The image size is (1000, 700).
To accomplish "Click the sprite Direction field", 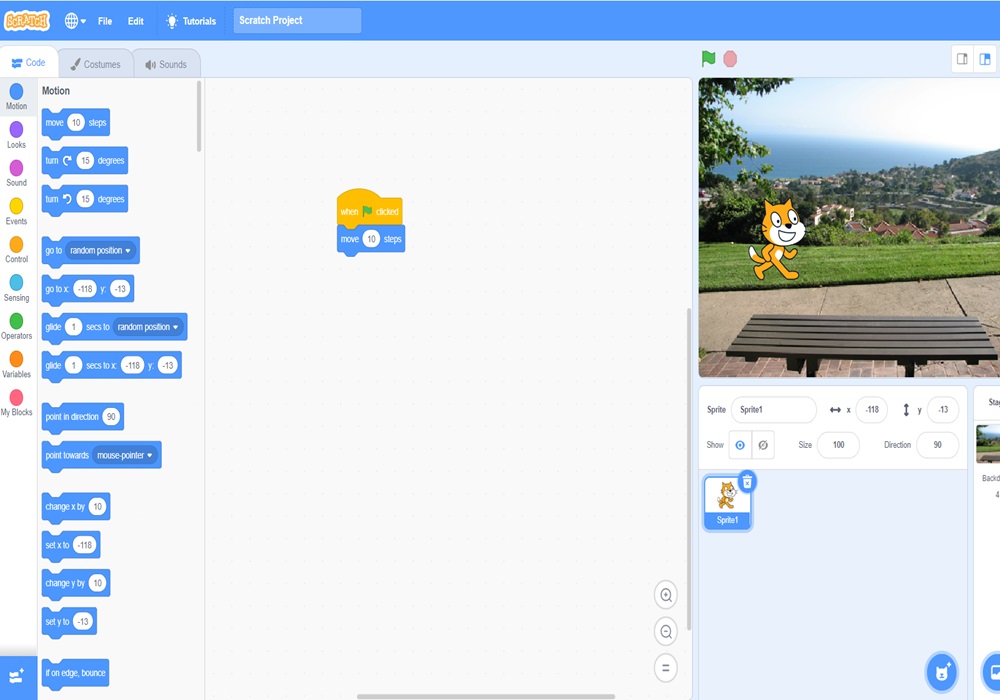I will coord(938,445).
